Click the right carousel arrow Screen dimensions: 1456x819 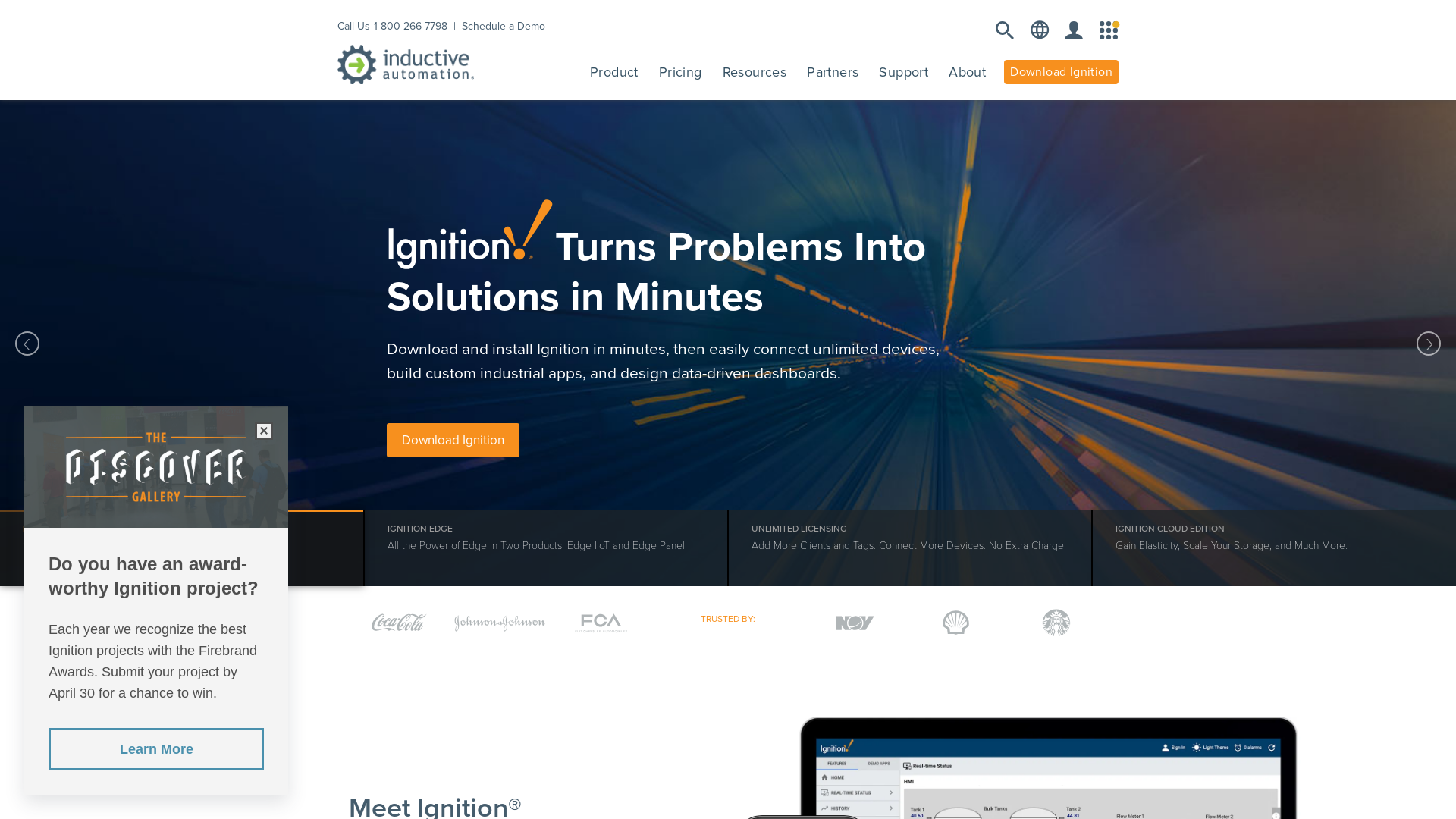[x=1428, y=343]
